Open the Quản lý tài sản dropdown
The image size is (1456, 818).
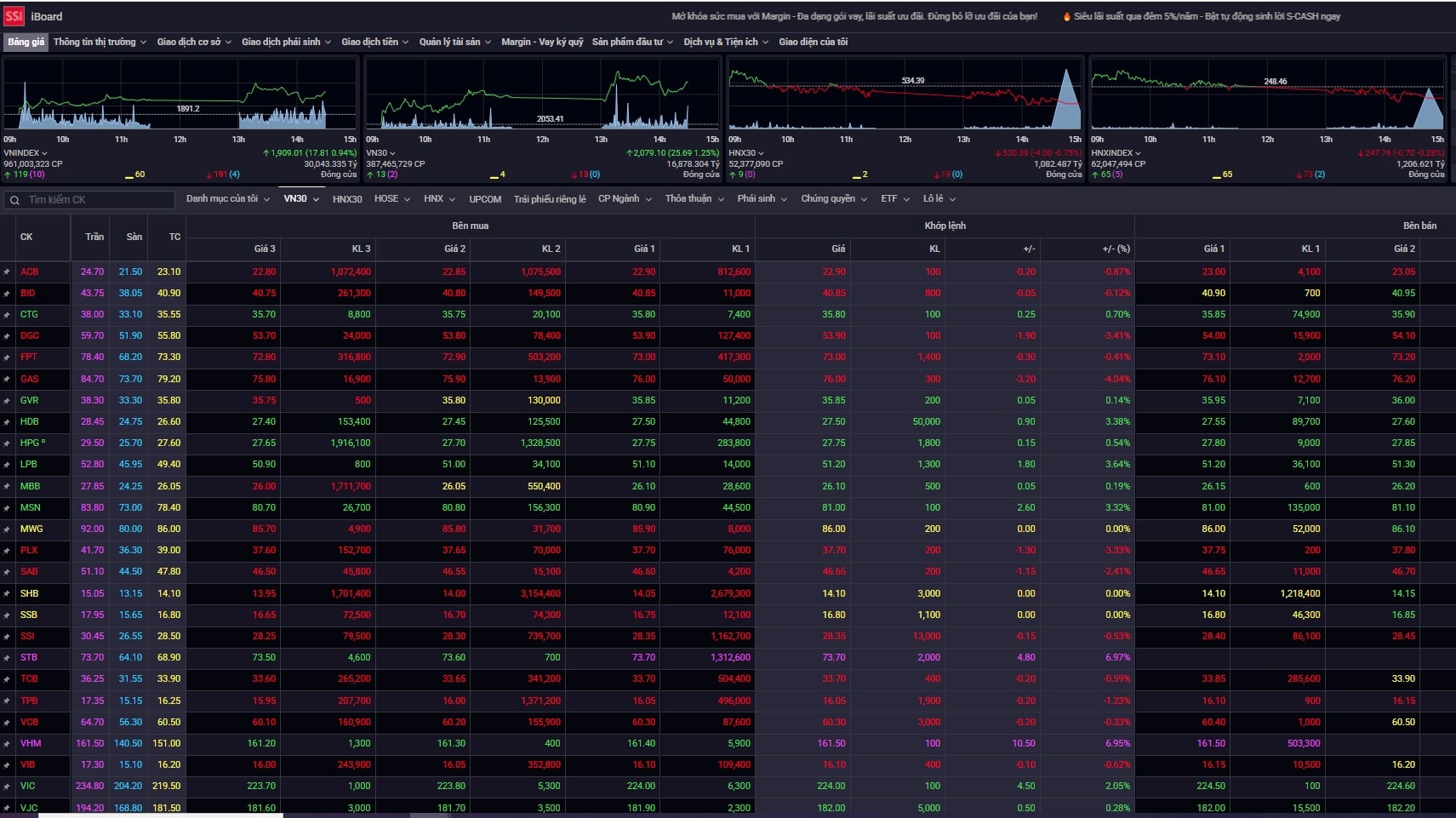pyautogui.click(x=455, y=42)
